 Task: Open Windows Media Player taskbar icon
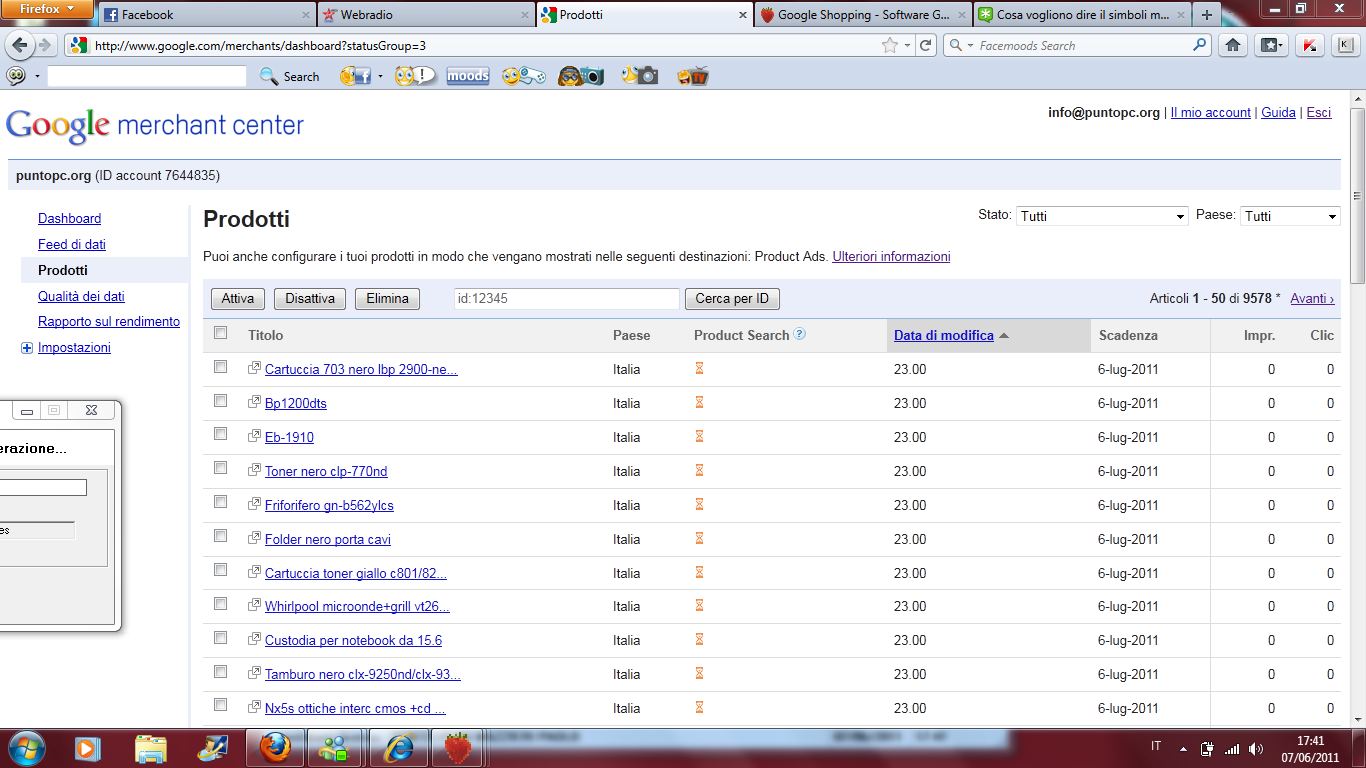tap(86, 747)
